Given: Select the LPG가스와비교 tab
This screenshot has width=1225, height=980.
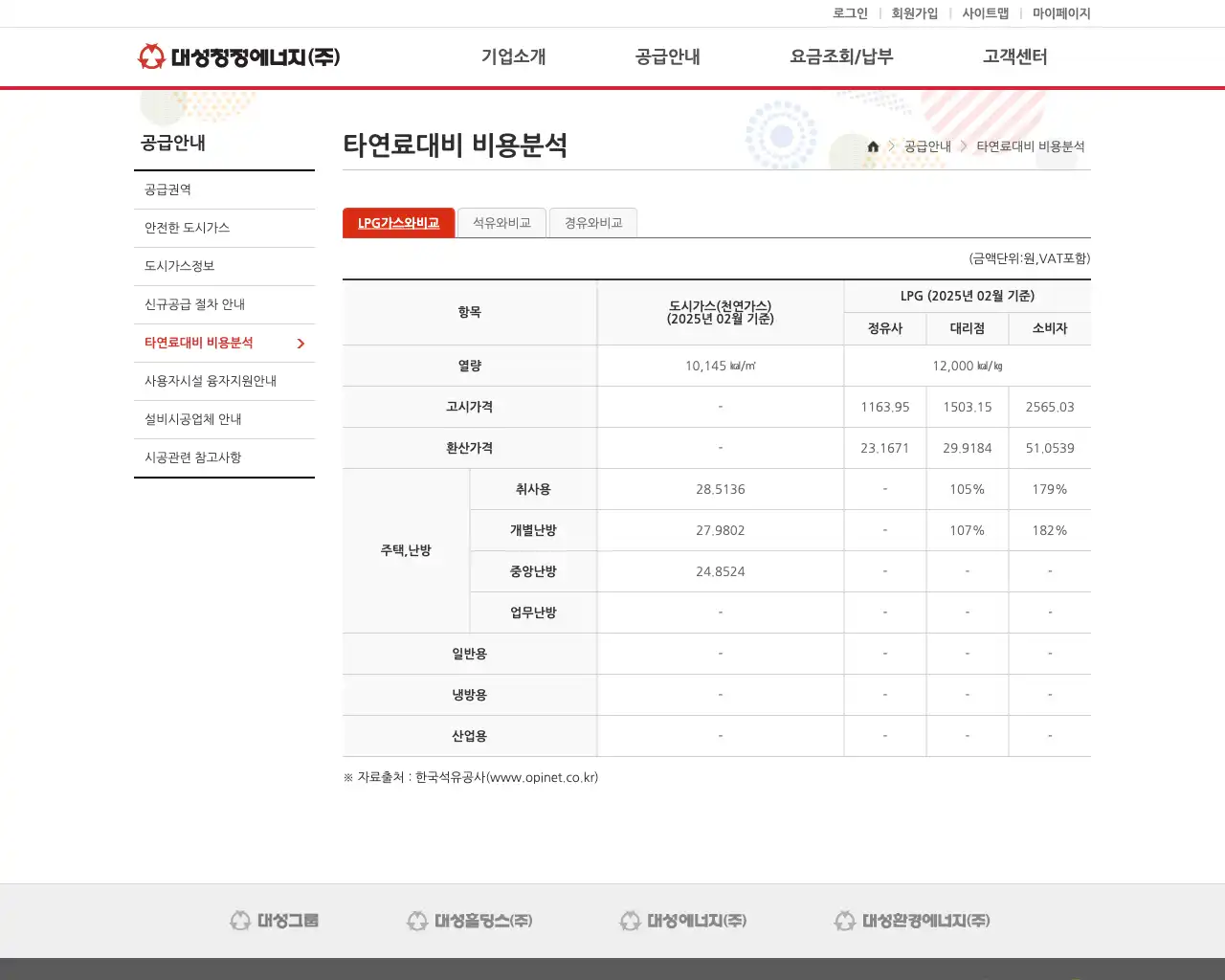Looking at the screenshot, I should pos(398,222).
